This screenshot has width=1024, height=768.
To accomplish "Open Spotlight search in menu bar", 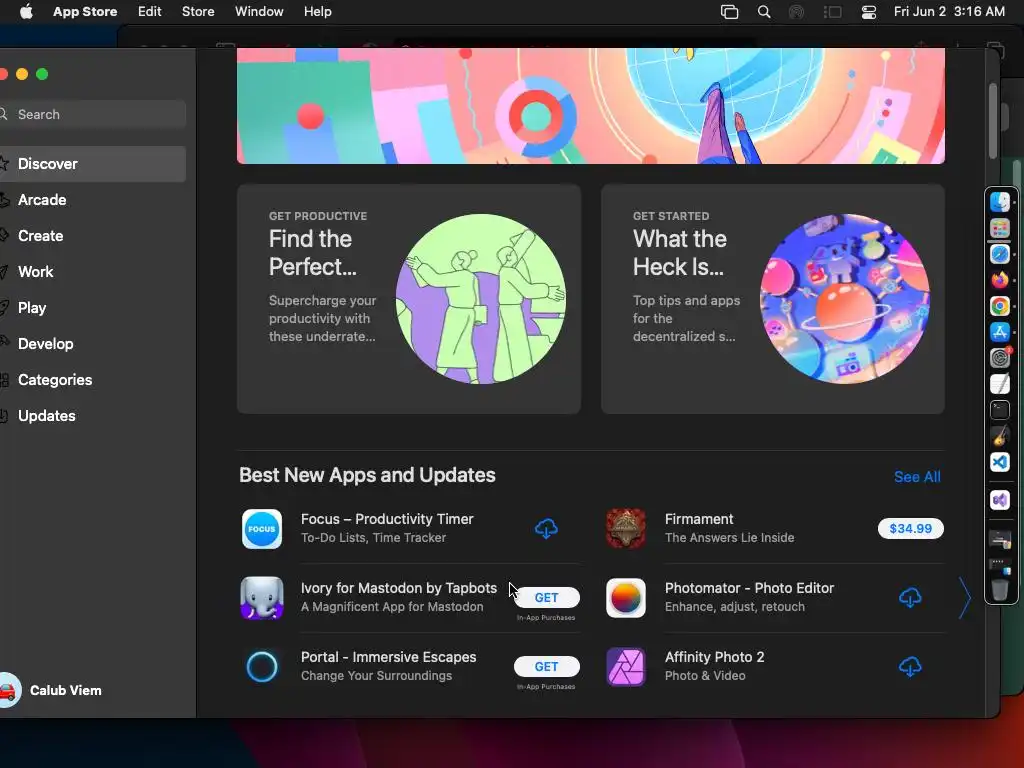I will pos(763,12).
